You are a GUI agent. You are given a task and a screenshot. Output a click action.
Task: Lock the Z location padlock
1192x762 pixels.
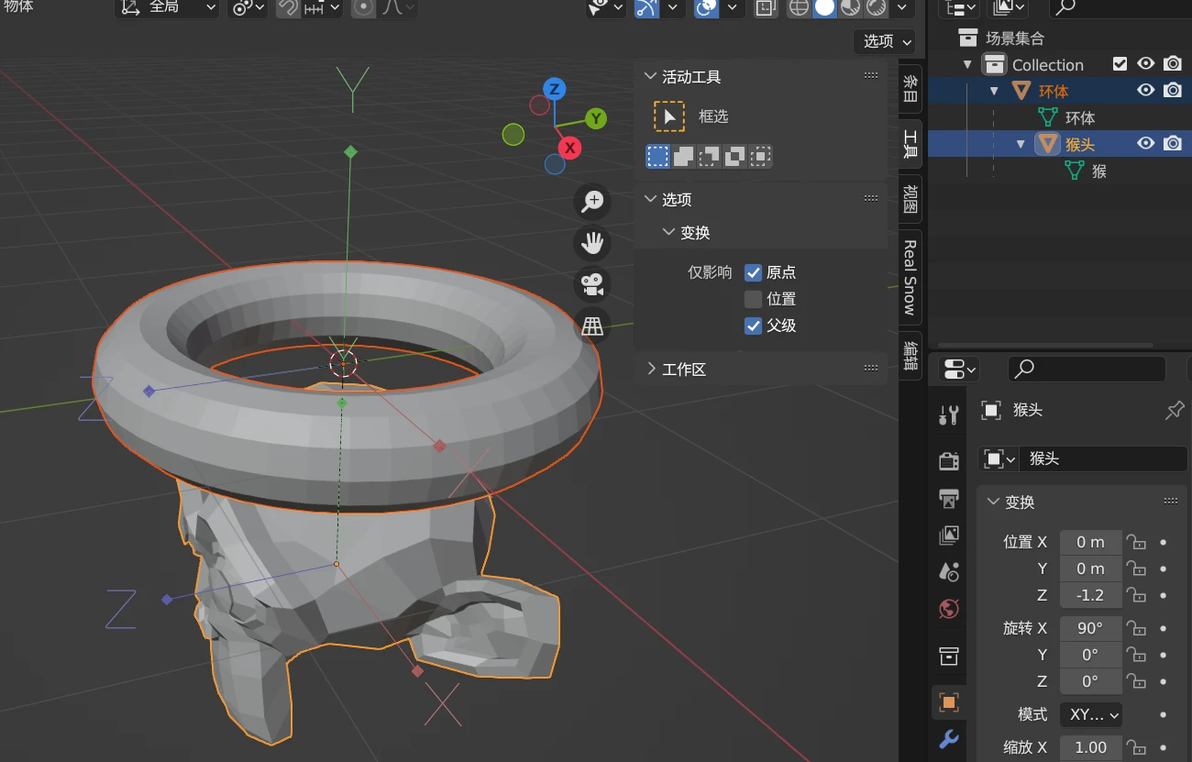pos(1136,595)
